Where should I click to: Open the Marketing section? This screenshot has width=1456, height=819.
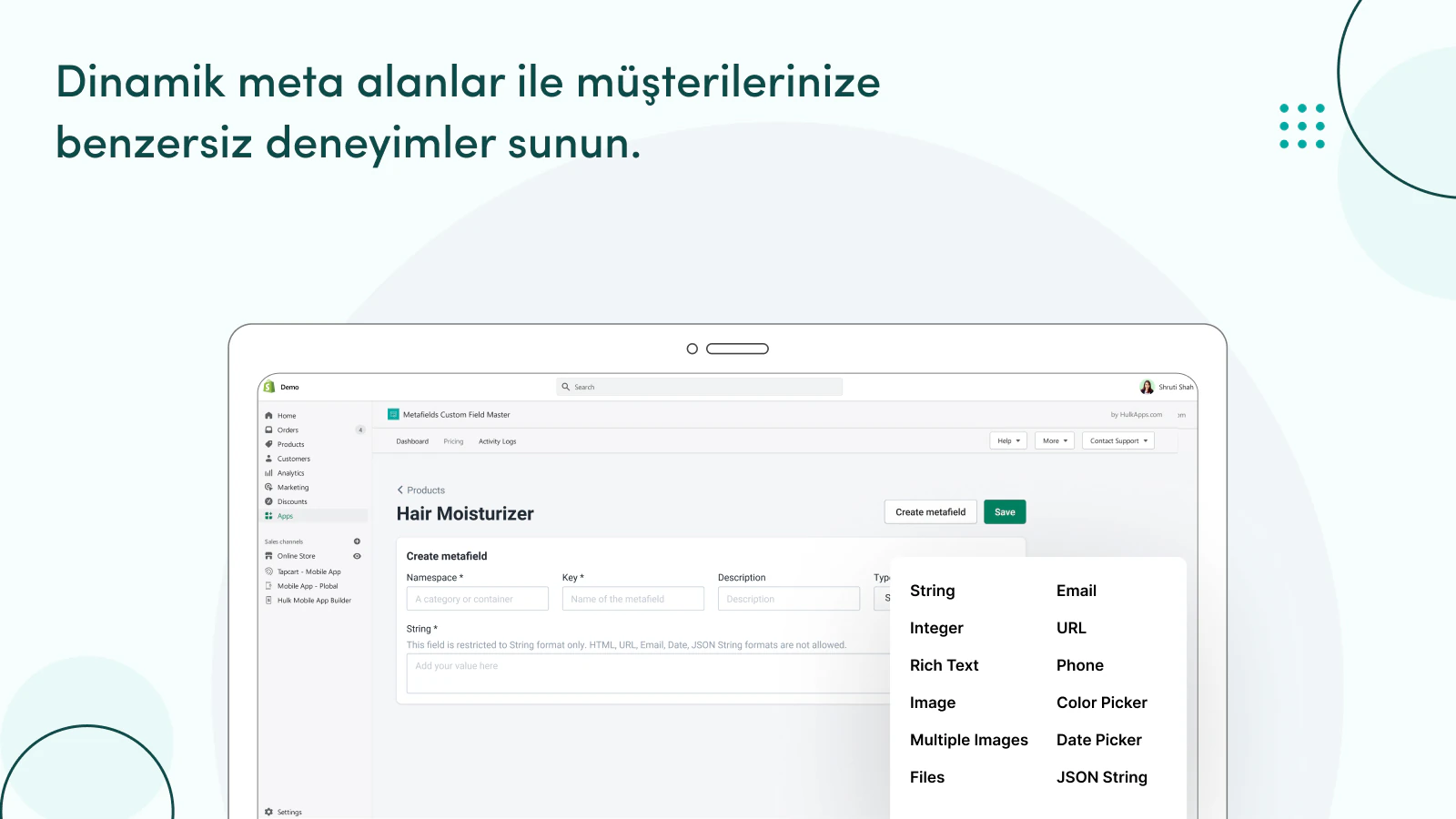click(x=292, y=488)
